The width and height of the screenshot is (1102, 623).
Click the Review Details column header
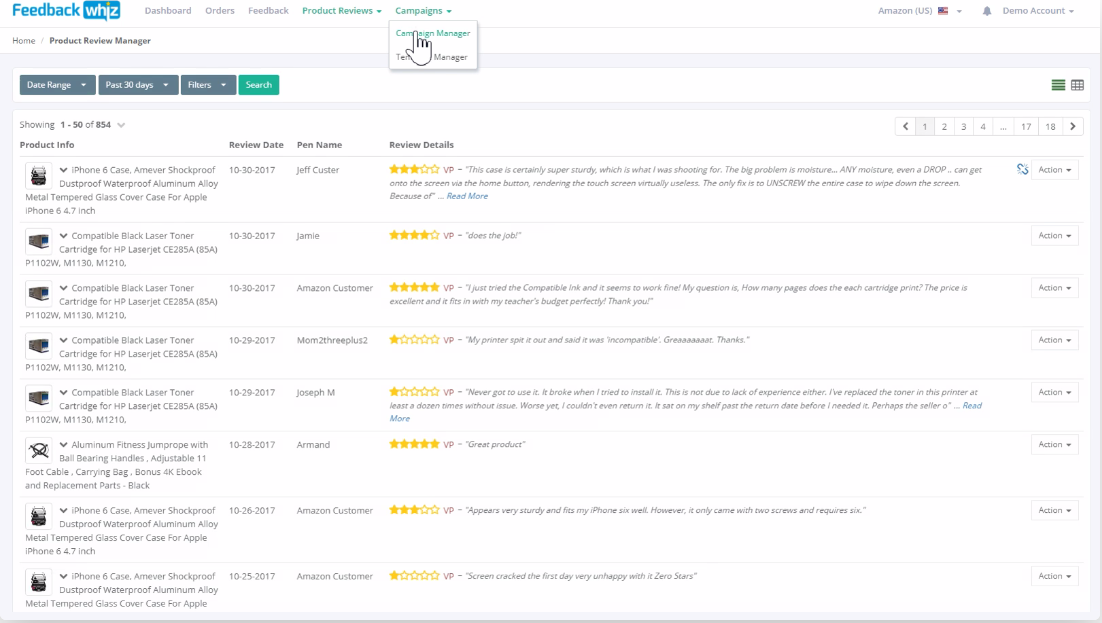tap(422, 145)
